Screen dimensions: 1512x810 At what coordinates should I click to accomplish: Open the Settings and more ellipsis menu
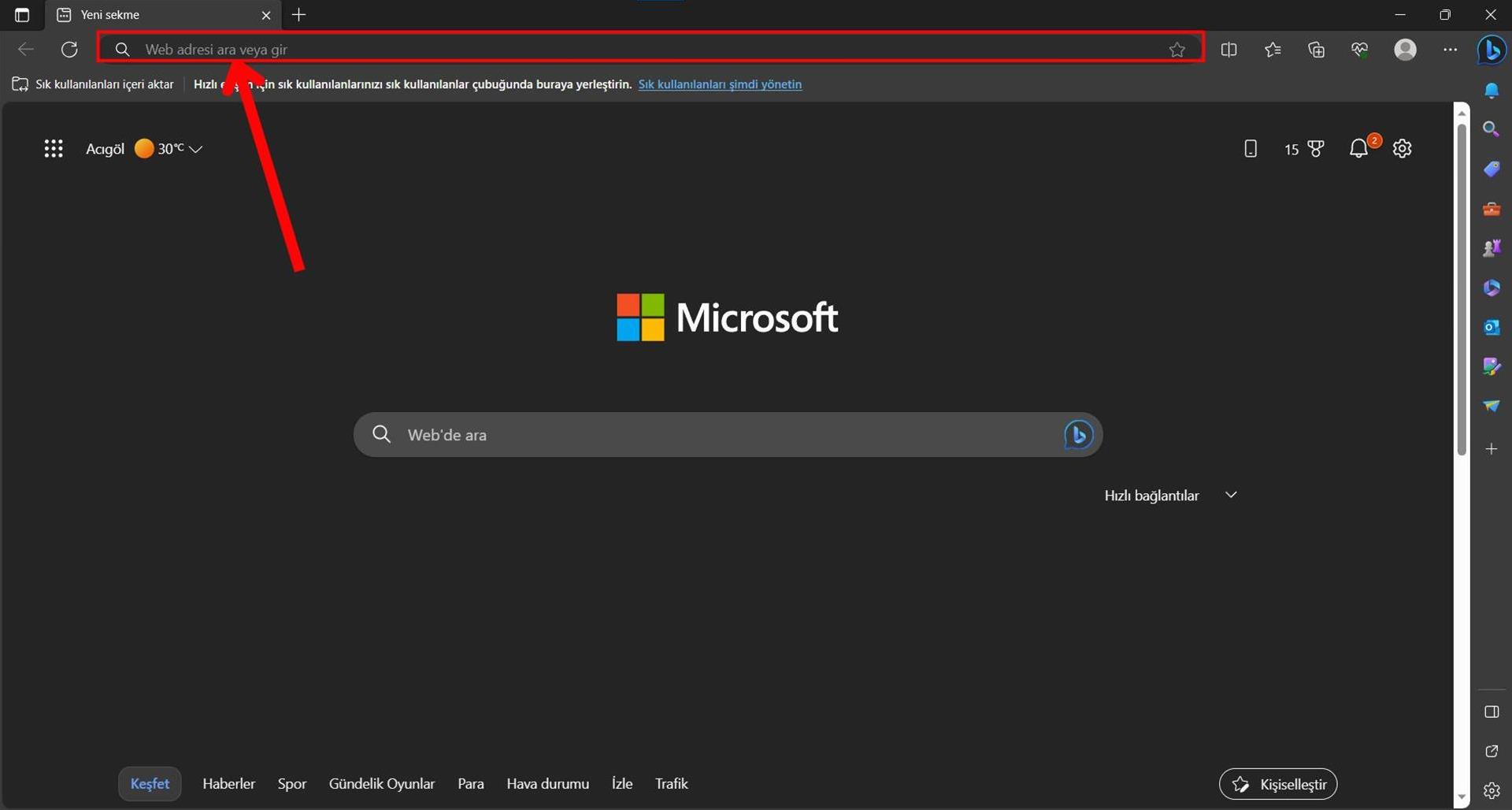coord(1450,50)
